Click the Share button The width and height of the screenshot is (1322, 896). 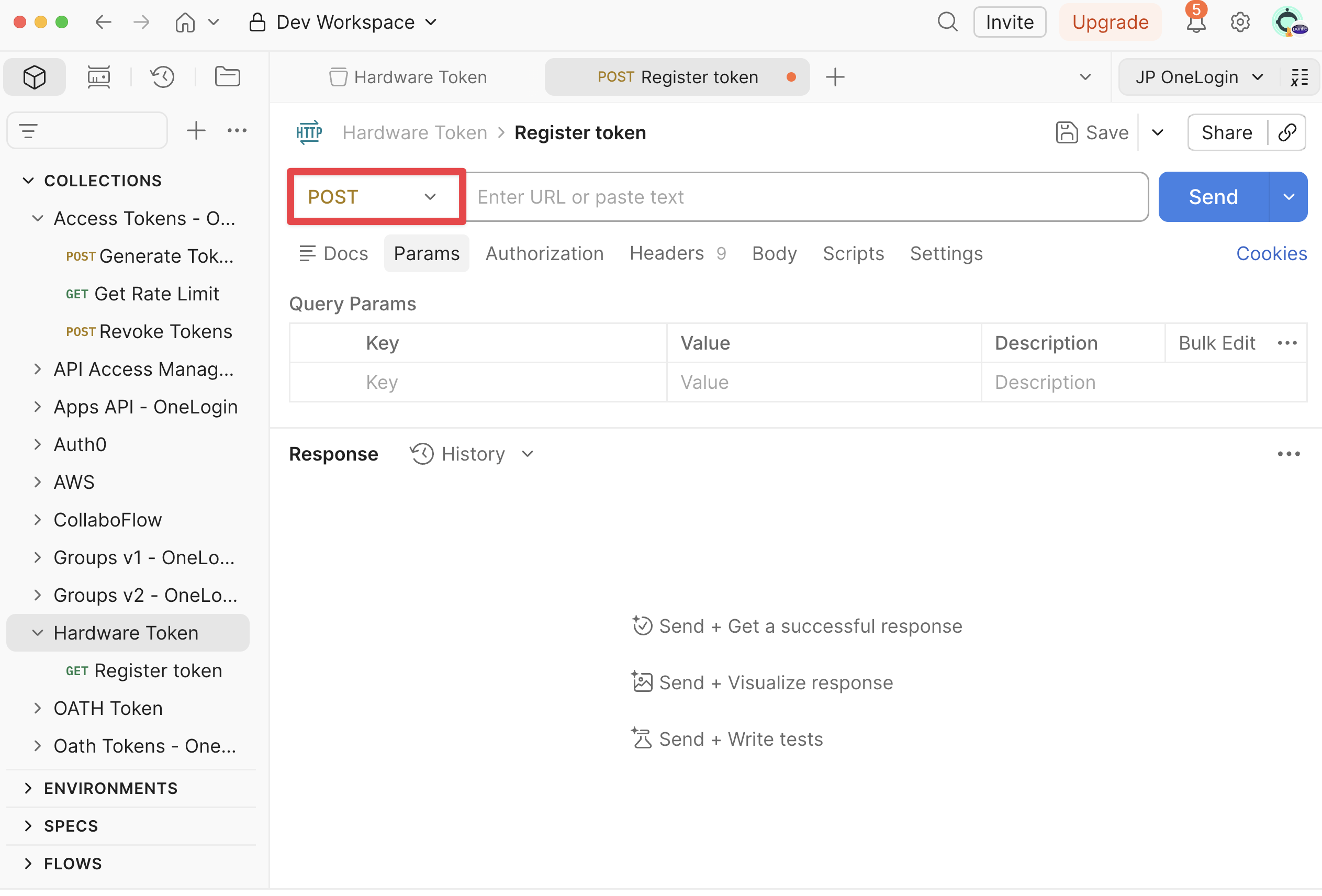coord(1226,132)
